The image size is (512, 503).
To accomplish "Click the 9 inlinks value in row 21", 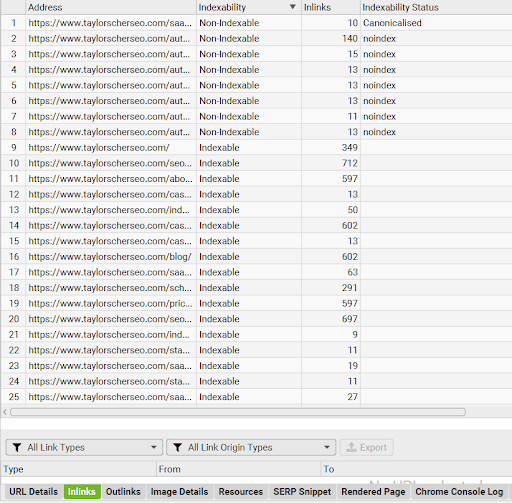I will coord(355,335).
